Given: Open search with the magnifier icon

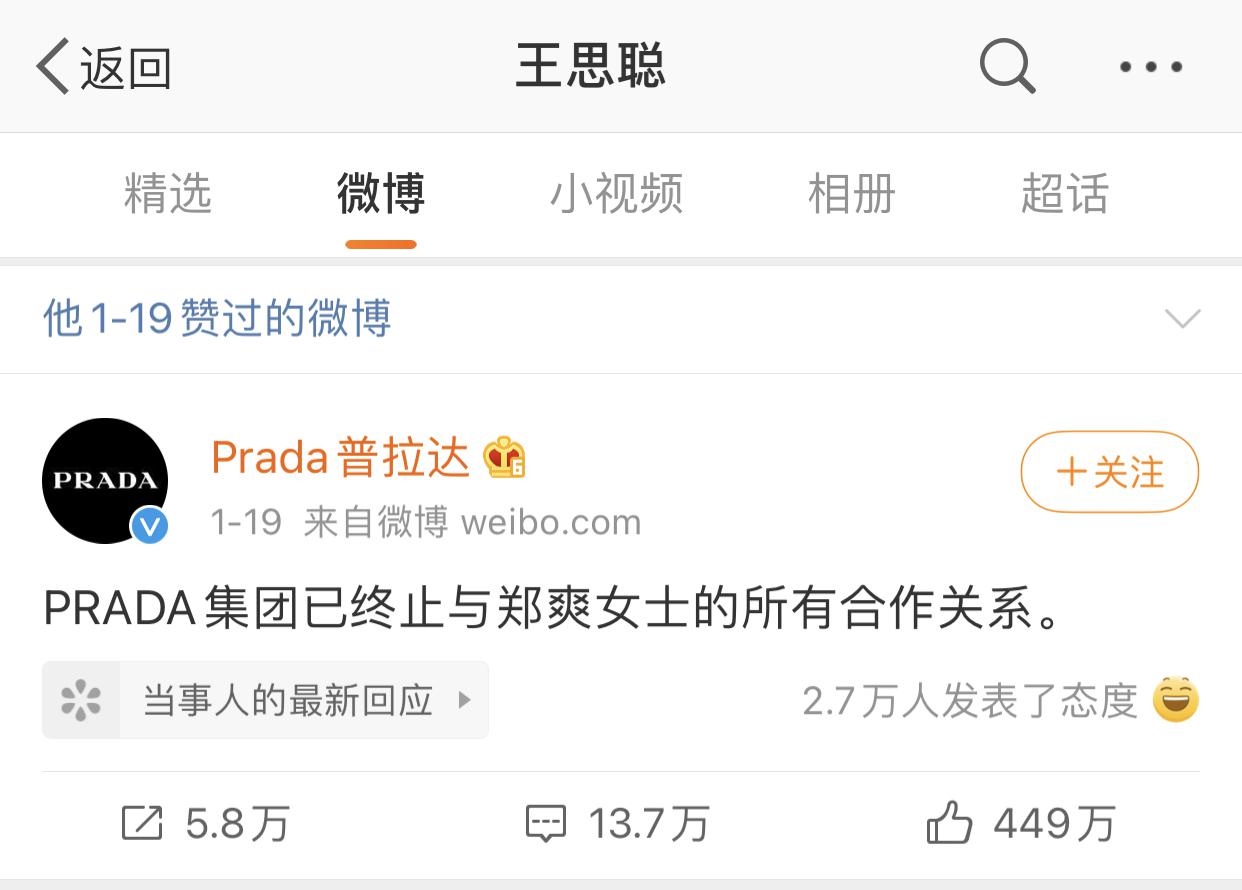Looking at the screenshot, I should click(x=1006, y=67).
